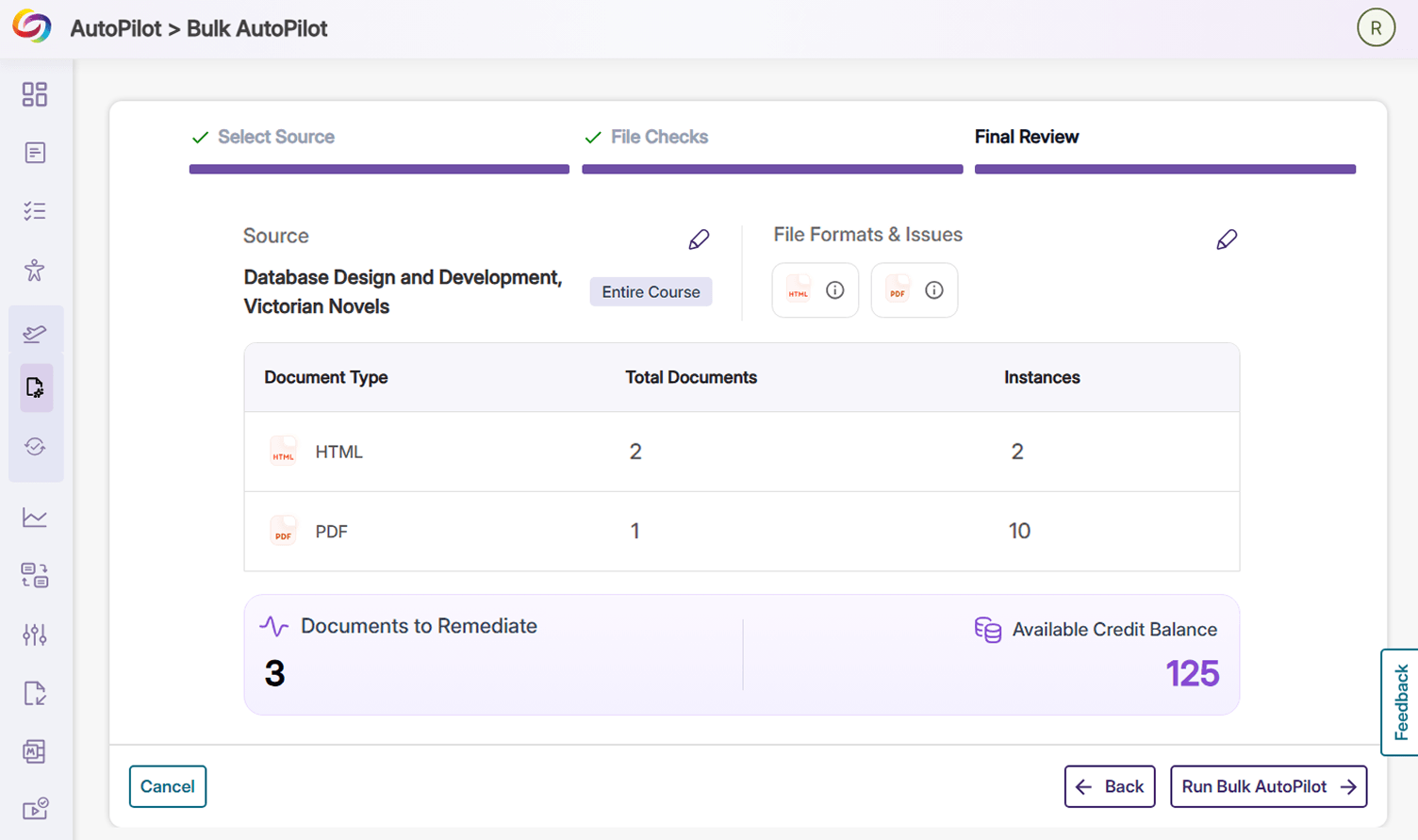Click HTML file icon in File Formats
The height and width of the screenshot is (840, 1418).
pyautogui.click(x=799, y=289)
